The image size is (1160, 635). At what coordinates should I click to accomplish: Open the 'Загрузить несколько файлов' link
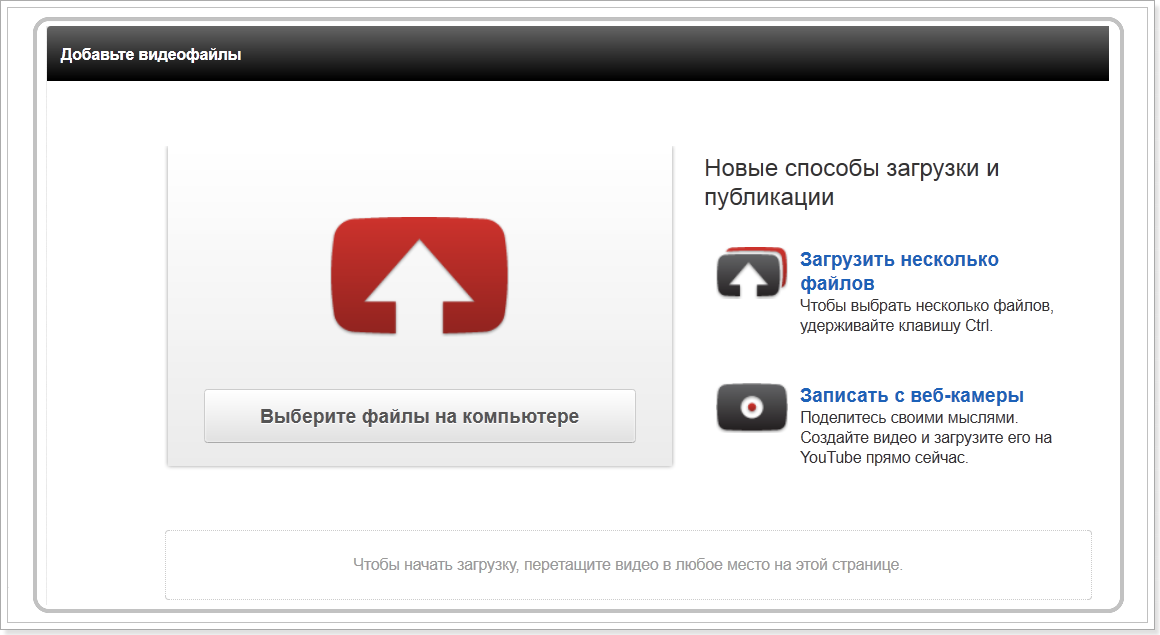click(x=899, y=271)
